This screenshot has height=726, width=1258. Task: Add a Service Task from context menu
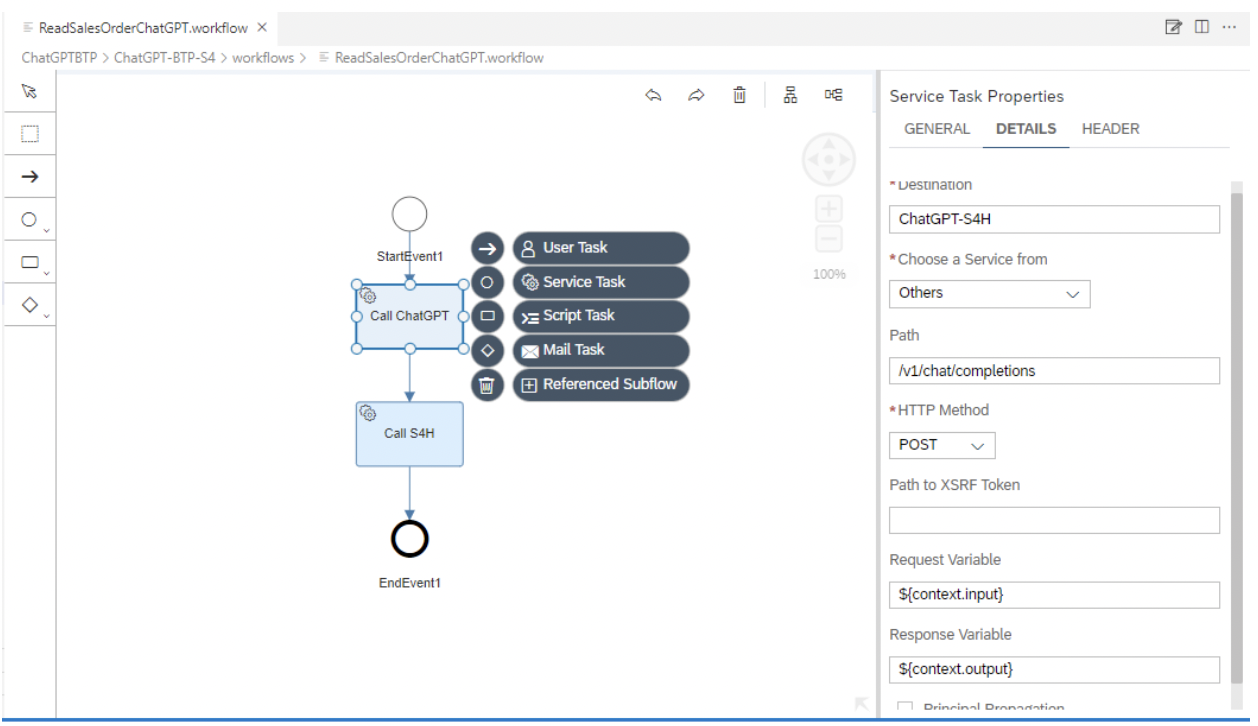[601, 282]
